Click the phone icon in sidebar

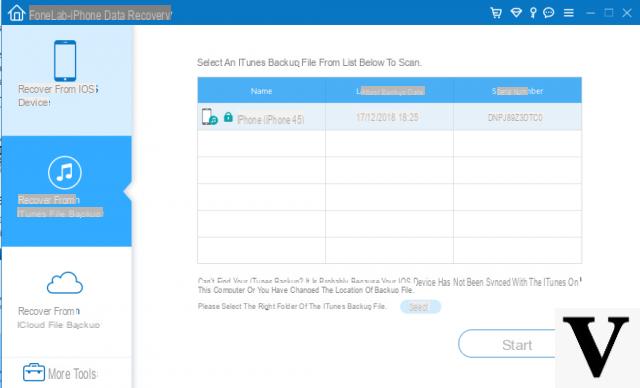coord(65,60)
